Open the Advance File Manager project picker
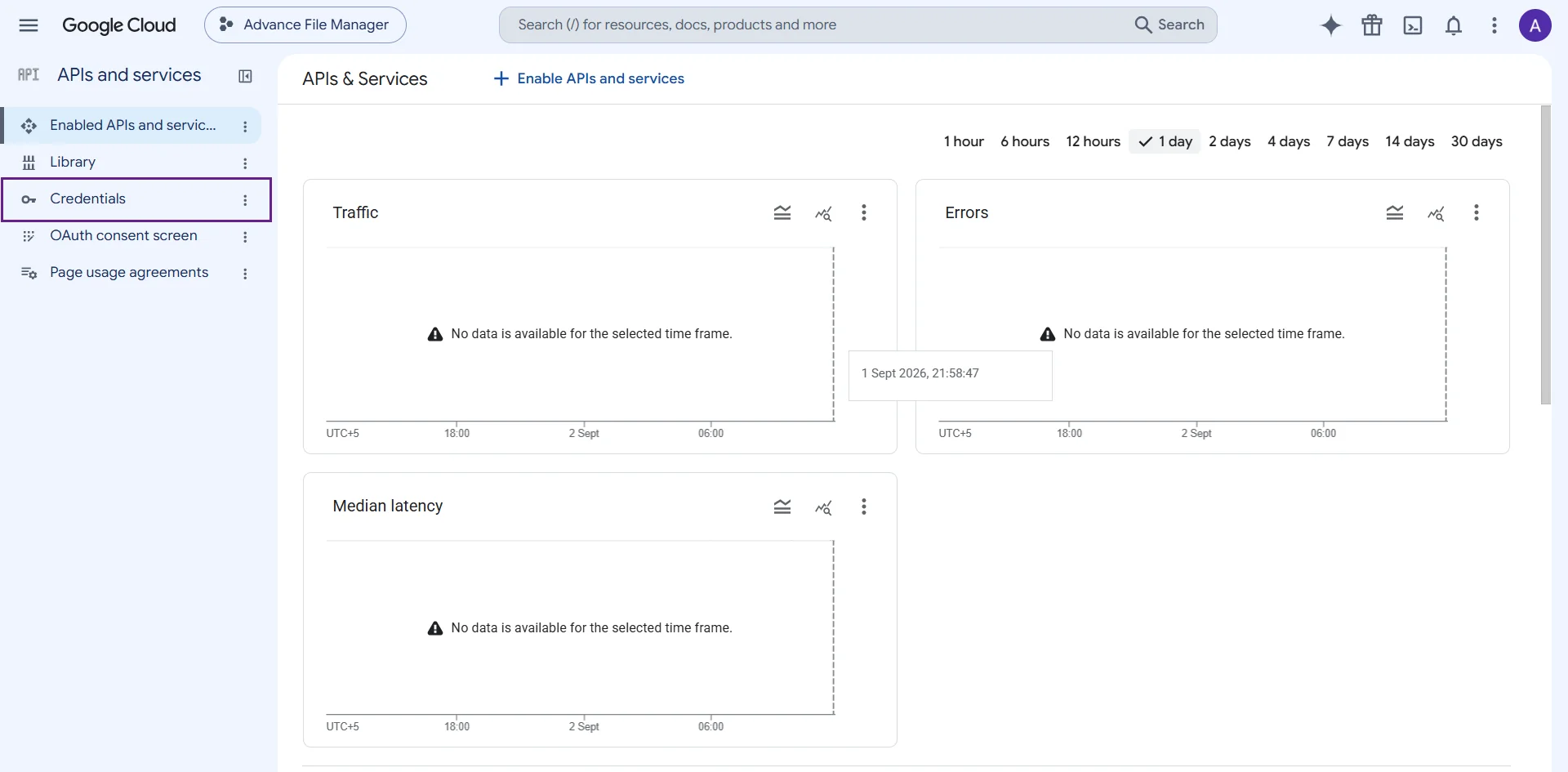1568x772 pixels. pyautogui.click(x=305, y=25)
